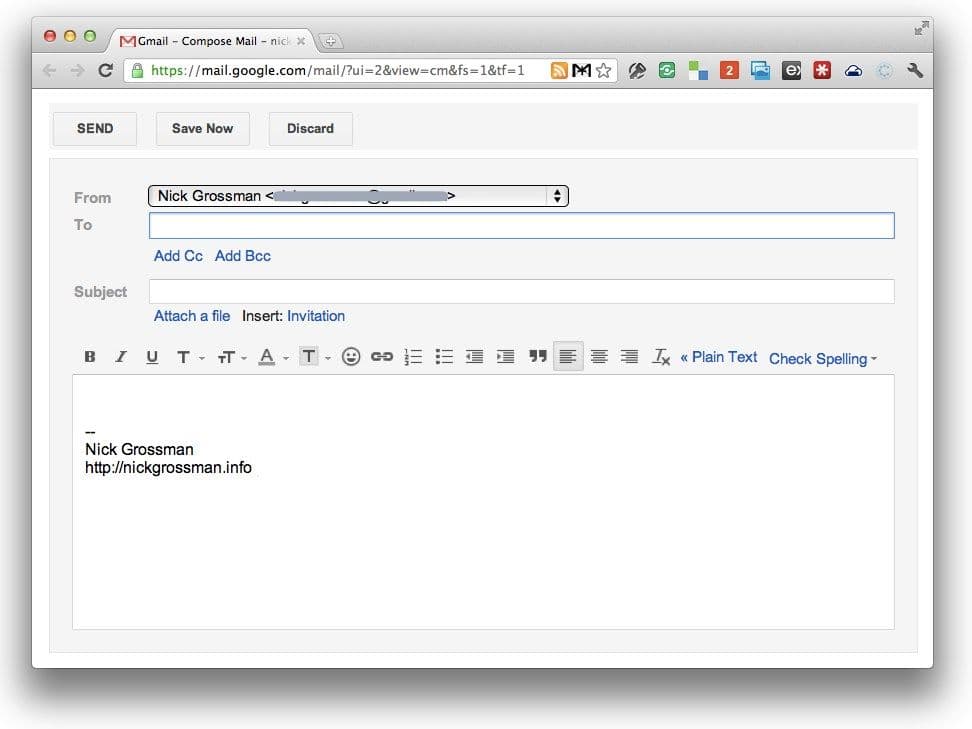Open the font size dropdown
This screenshot has width=972, height=729.
(x=231, y=357)
